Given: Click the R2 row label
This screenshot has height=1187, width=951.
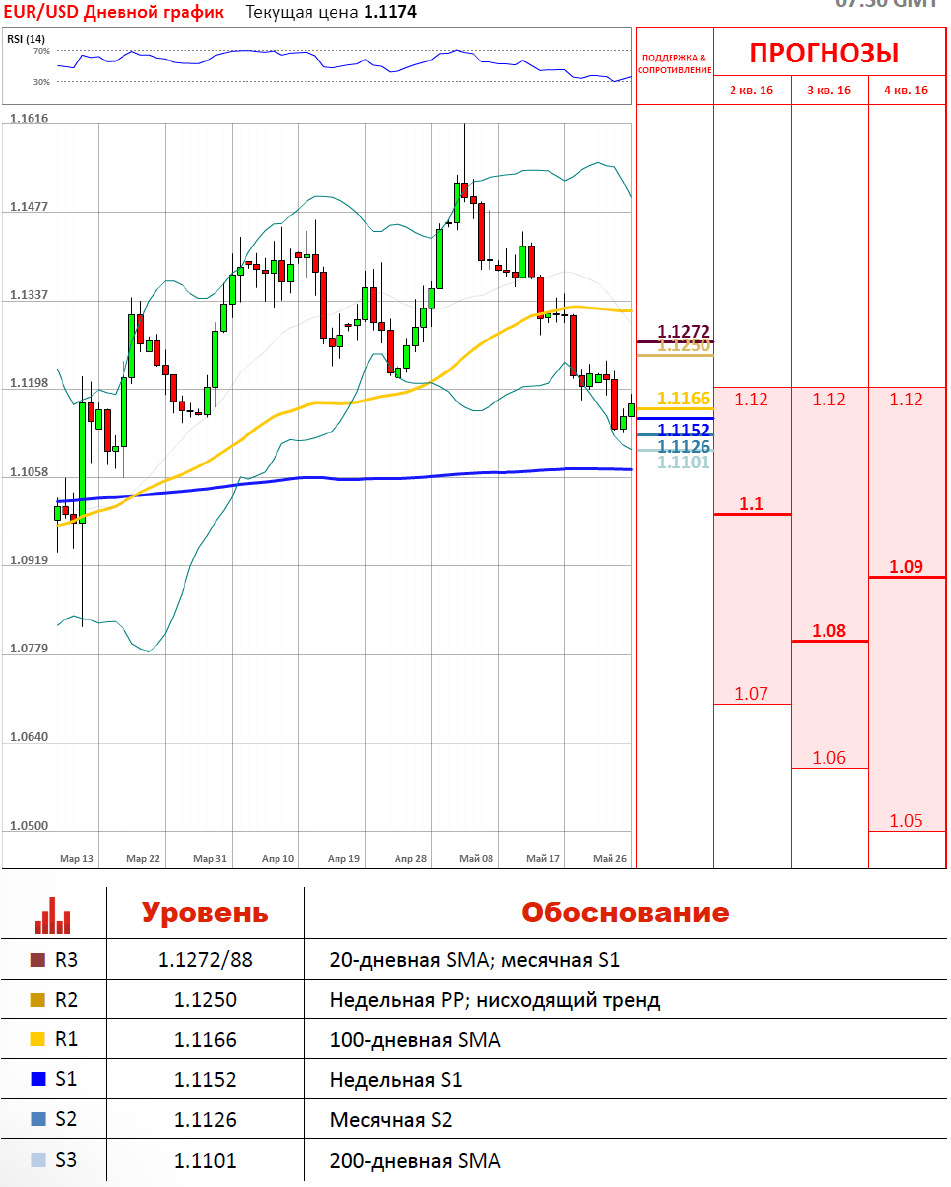Looking at the screenshot, I should [x=67, y=1000].
